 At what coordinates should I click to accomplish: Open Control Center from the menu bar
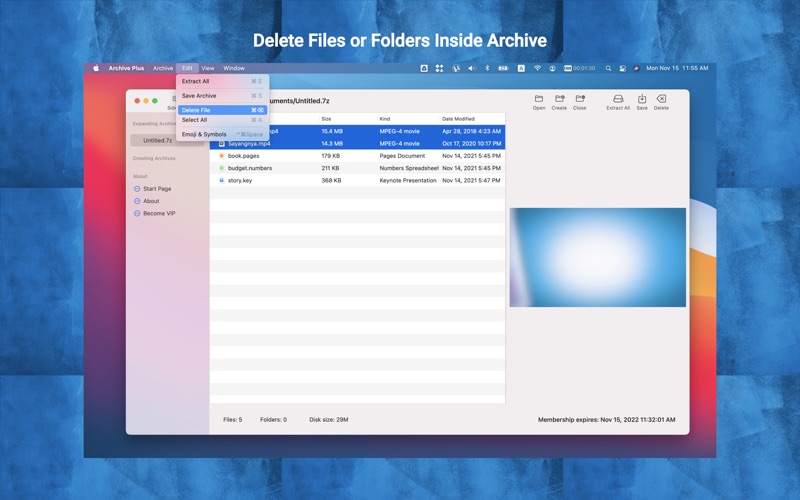(622, 68)
